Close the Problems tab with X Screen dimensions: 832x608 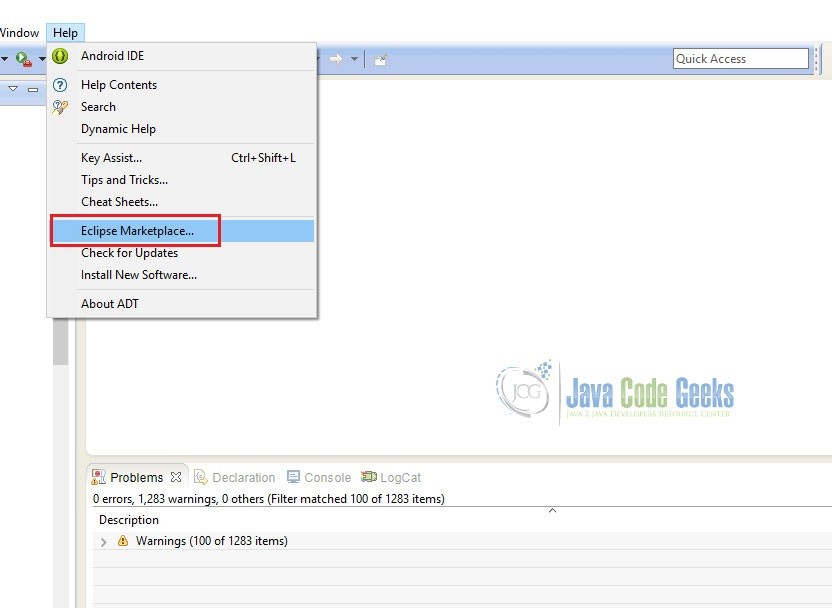(x=176, y=477)
